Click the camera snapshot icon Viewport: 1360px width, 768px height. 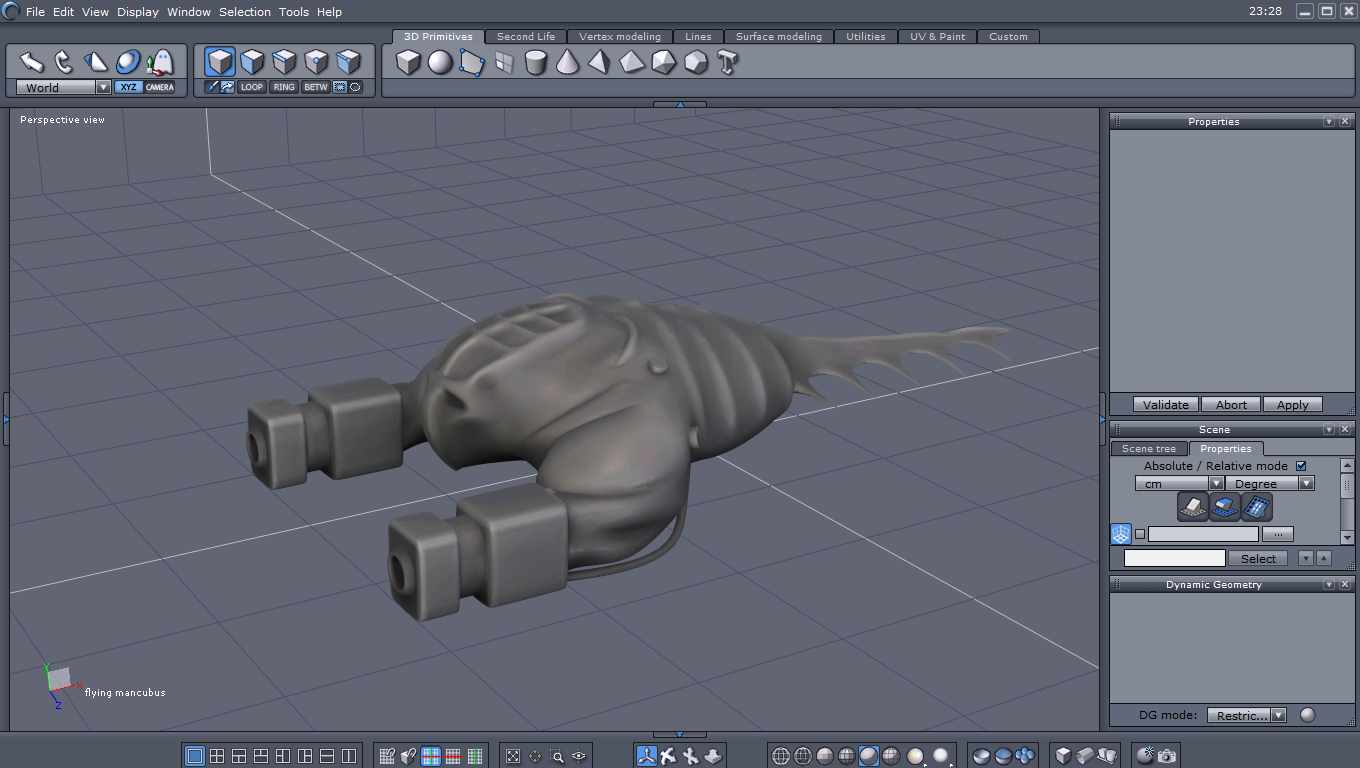point(1167,756)
